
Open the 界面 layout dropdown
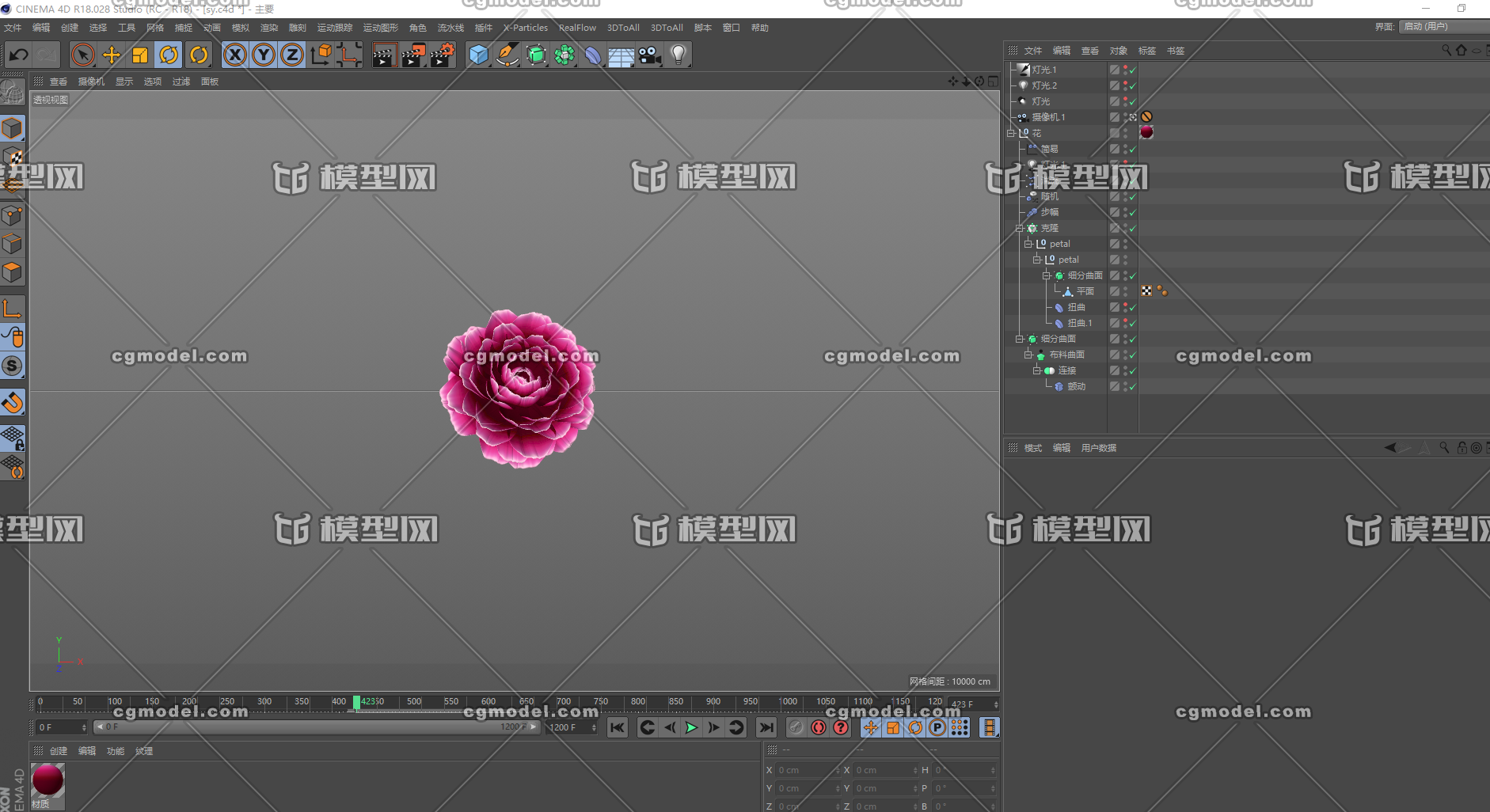(1443, 26)
